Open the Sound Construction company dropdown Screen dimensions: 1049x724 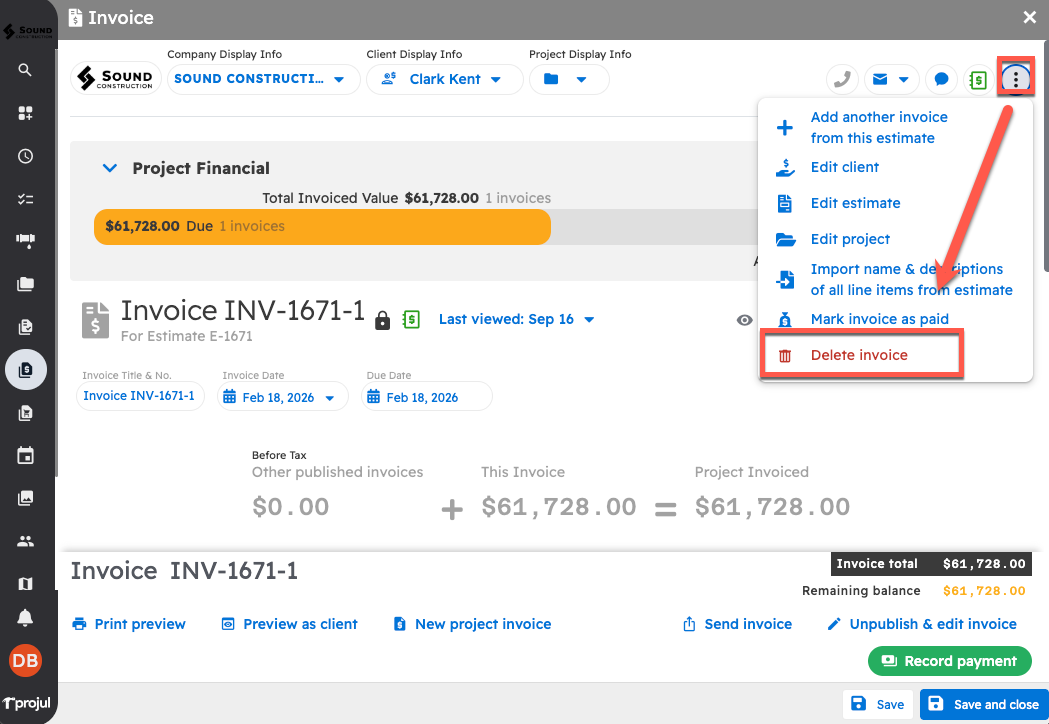pyautogui.click(x=260, y=79)
